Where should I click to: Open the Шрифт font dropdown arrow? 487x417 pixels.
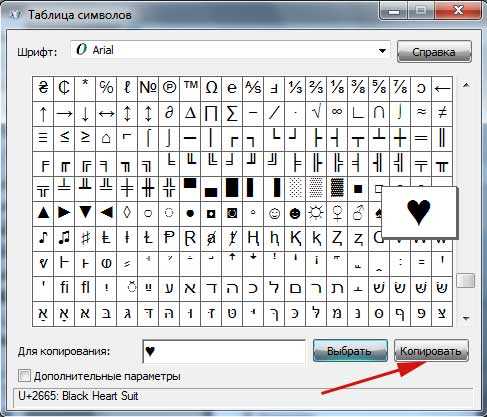(x=382, y=51)
